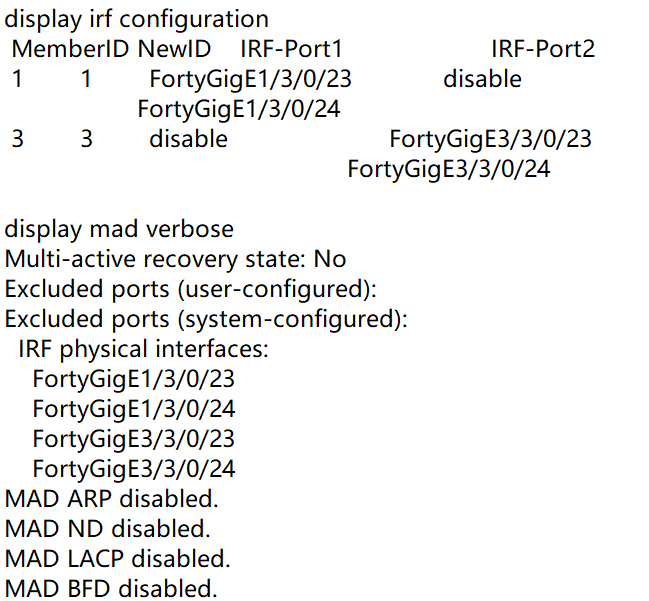Click FortyGigE3/3/0/24 under IRF physical interfaces
Image resolution: width=649 pixels, height=601 pixels.
[134, 469]
